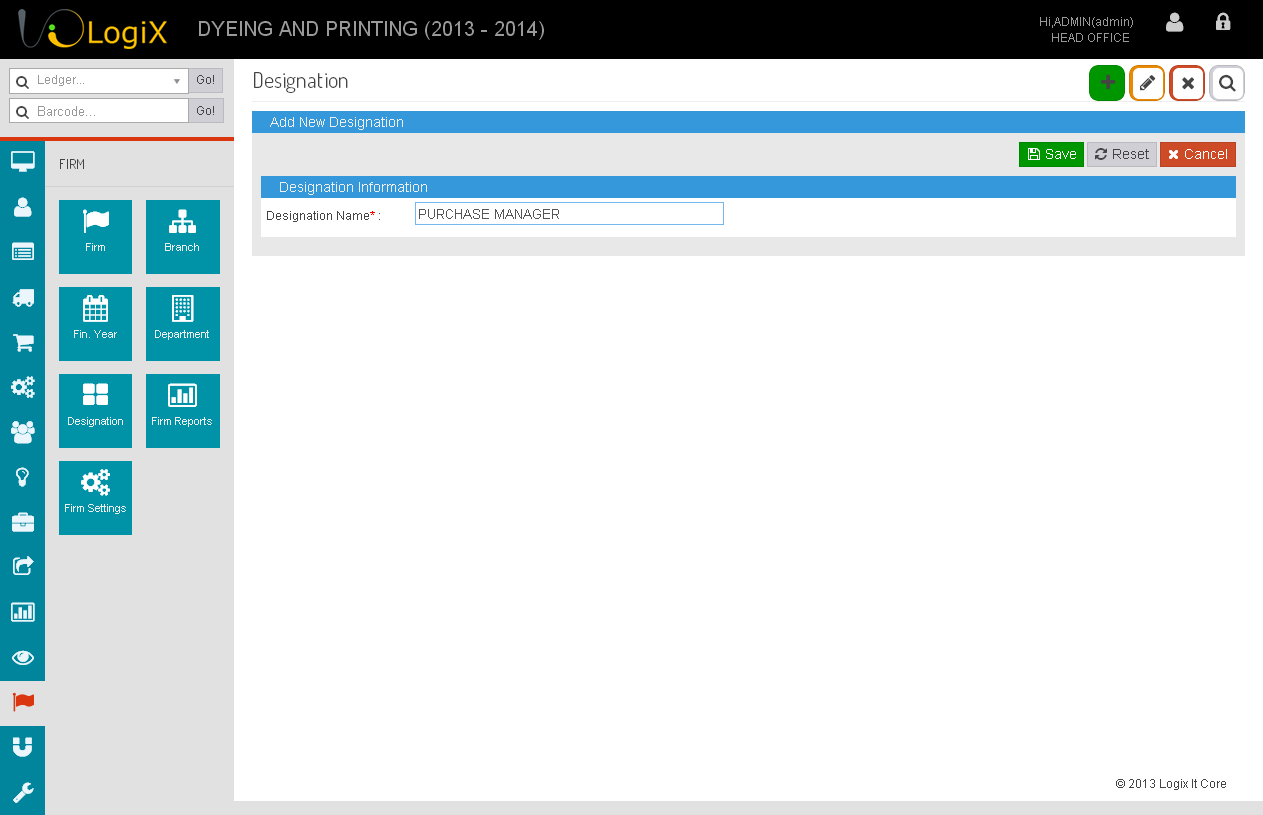Viewport: 1263px width, 815px height.
Task: Click Go! next to Ledger field
Action: point(206,81)
